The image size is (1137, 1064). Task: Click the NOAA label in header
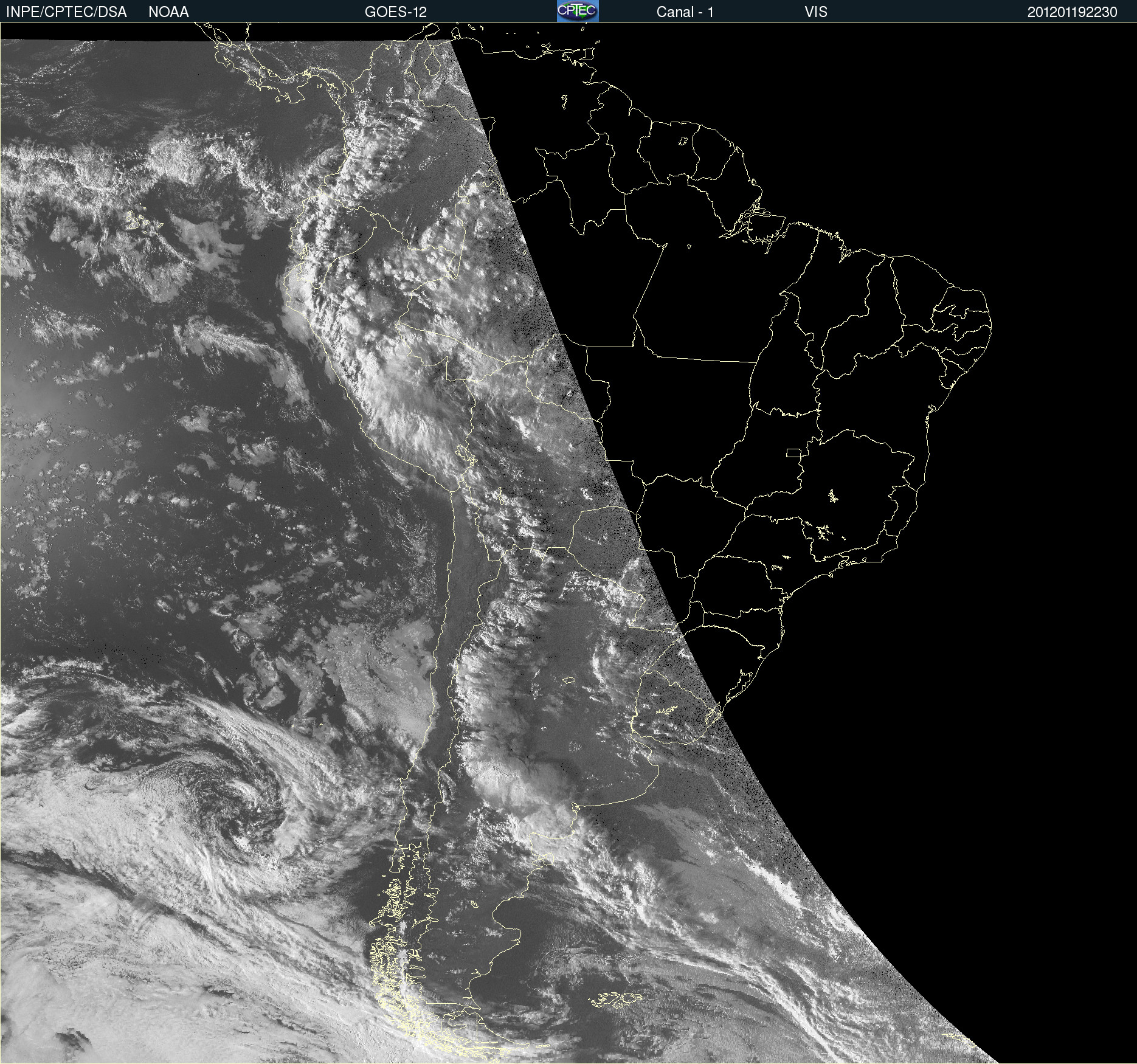(x=168, y=12)
